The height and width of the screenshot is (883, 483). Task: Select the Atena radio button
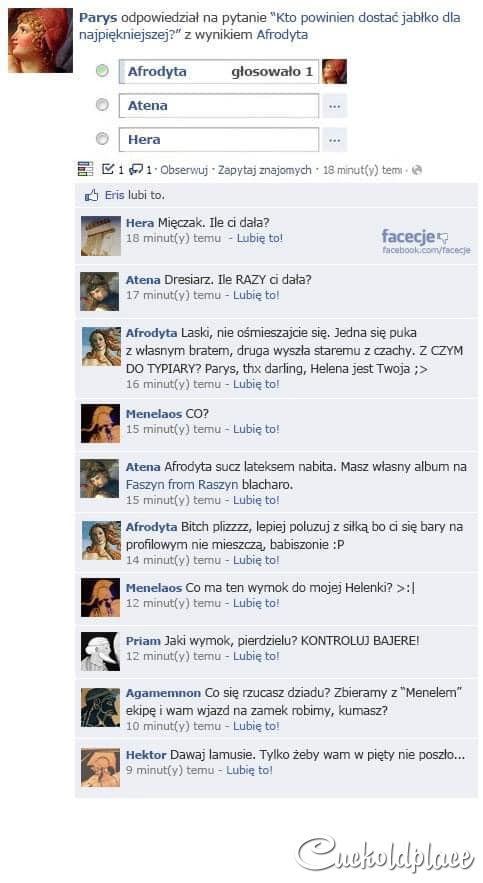[x=102, y=105]
